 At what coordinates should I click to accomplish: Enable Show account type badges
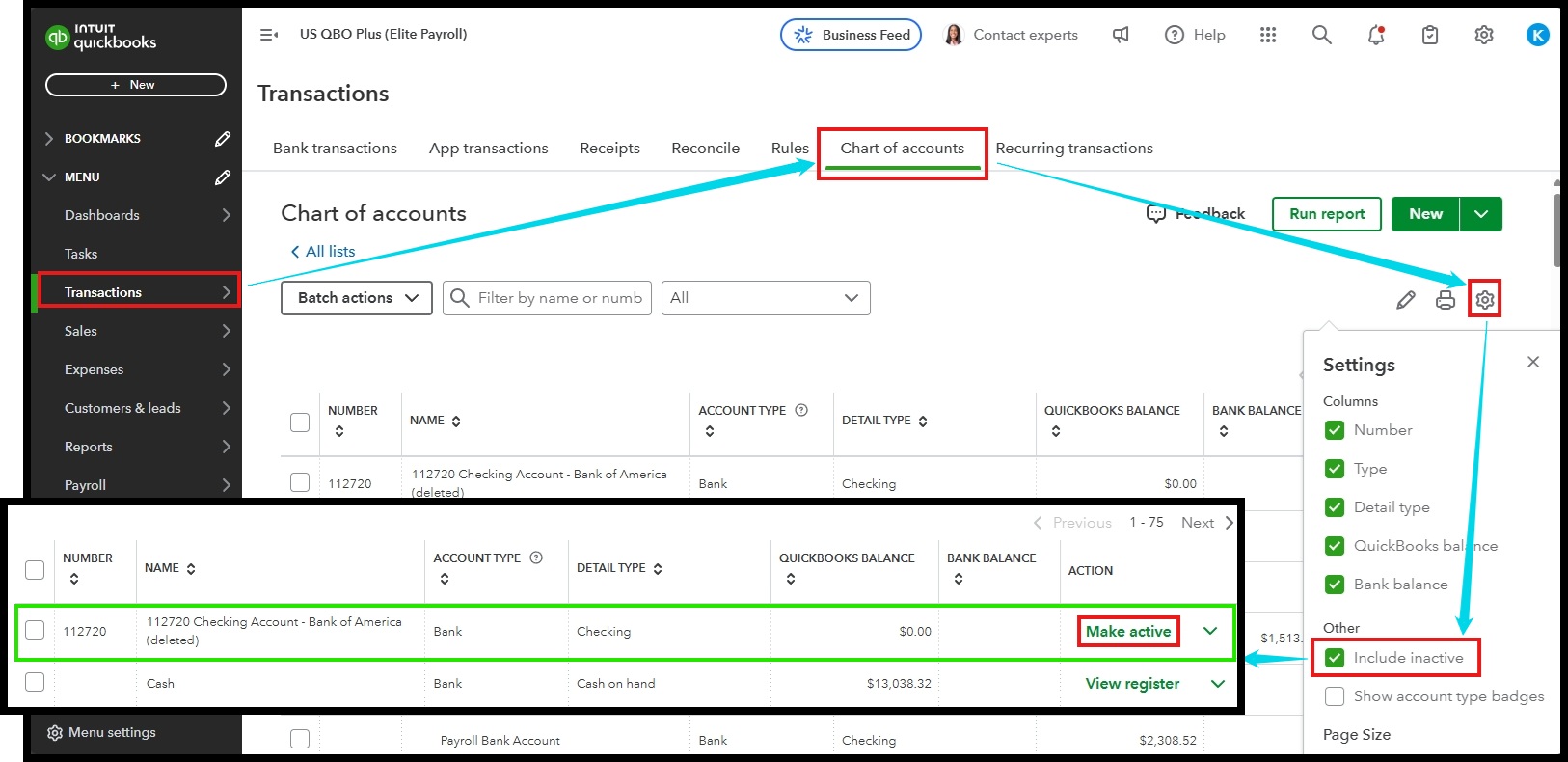(1335, 696)
